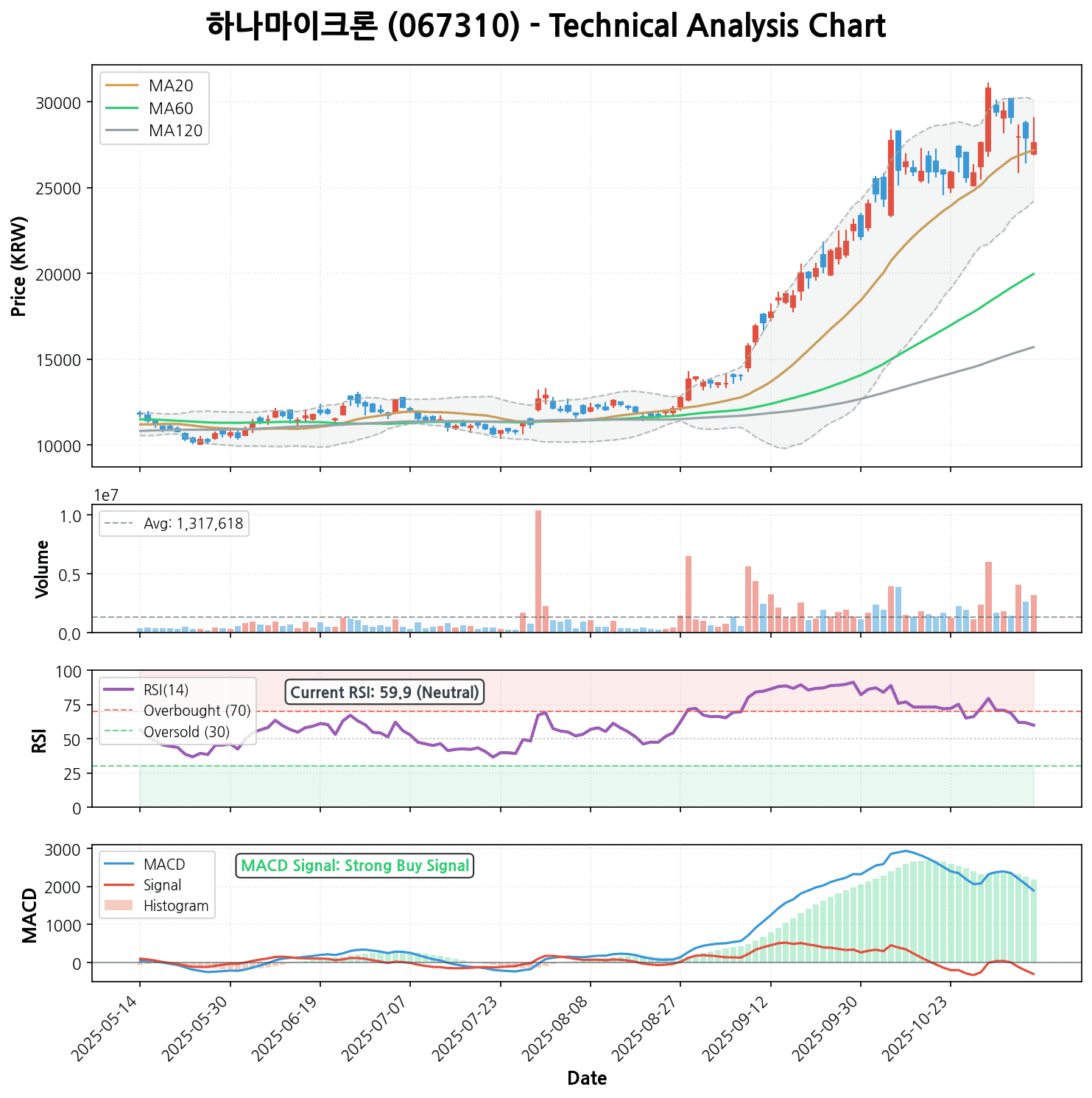Click the green MA60 legend line
Image resolution: width=1092 pixels, height=1098 pixels.
point(122,109)
